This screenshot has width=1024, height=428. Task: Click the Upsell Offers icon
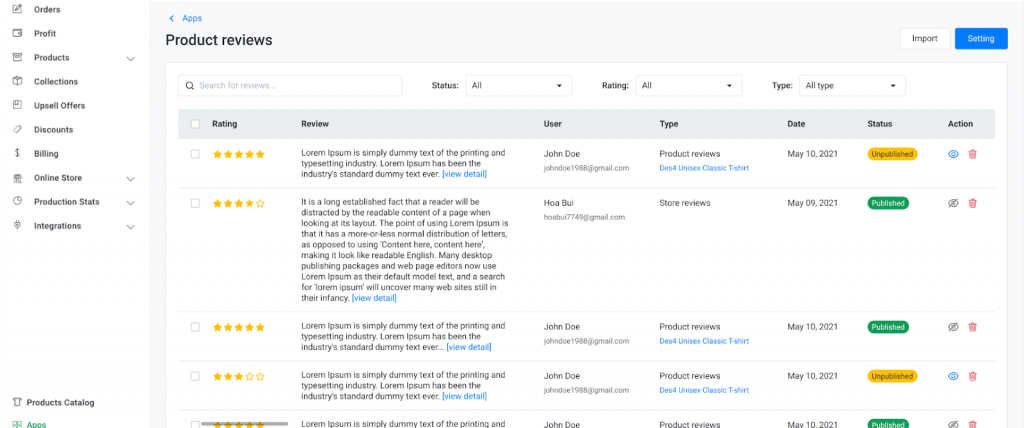18,105
